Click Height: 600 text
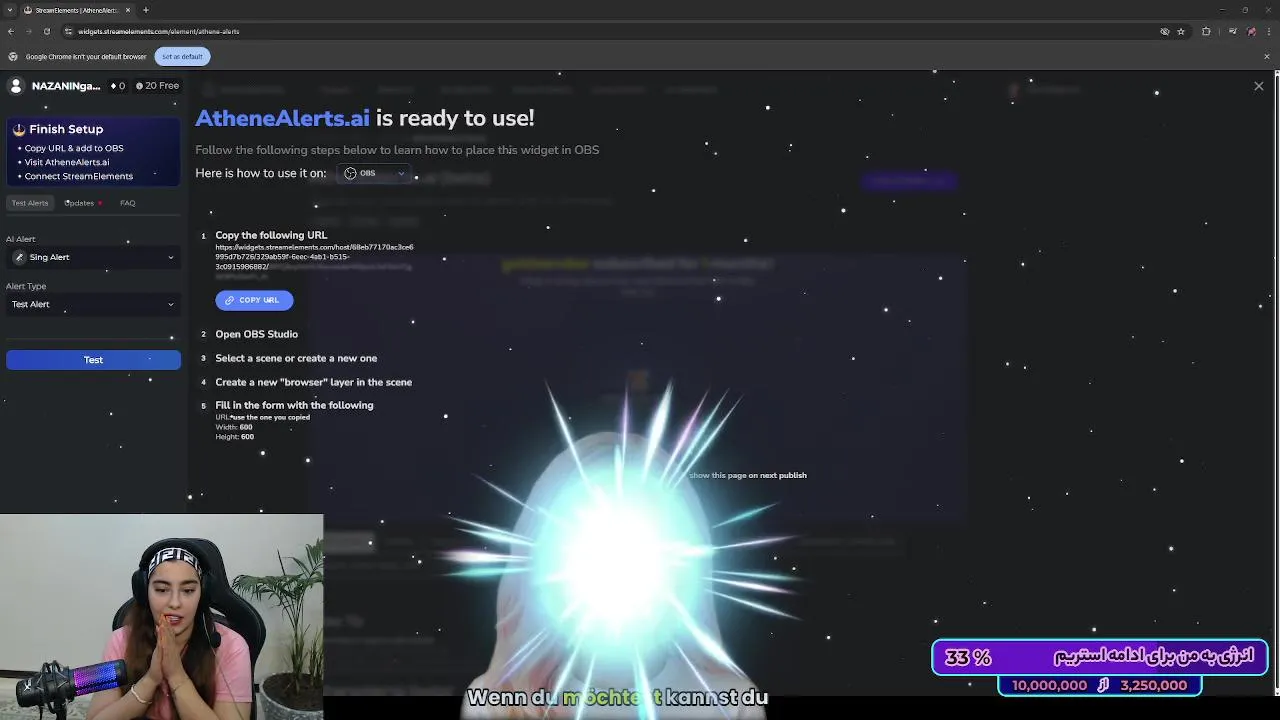Image resolution: width=1280 pixels, height=720 pixels. 235,437
